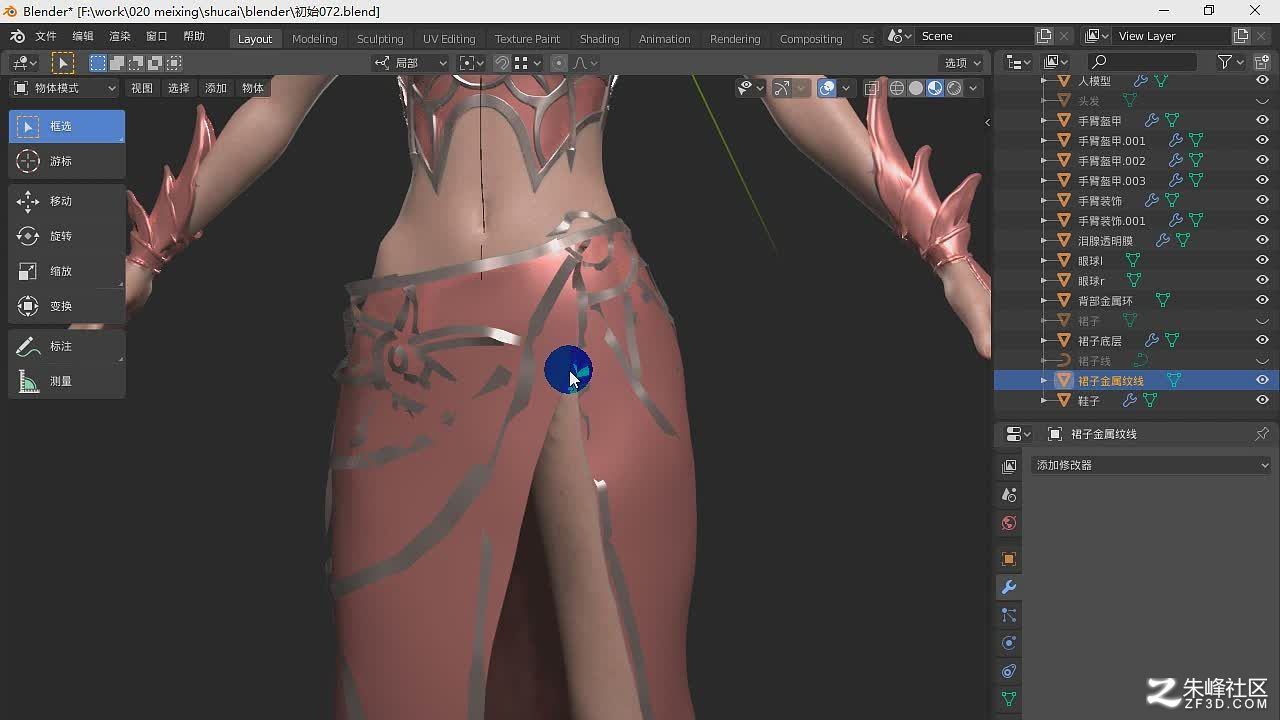Pick the 标注 annotate tool
This screenshot has height=720, width=1280.
tap(67, 346)
